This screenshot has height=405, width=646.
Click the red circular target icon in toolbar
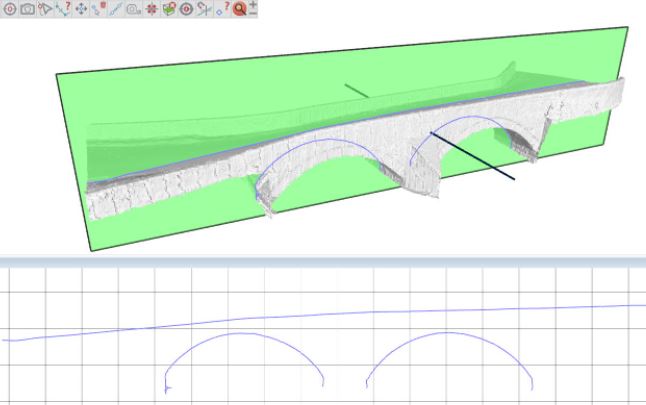(x=9, y=9)
